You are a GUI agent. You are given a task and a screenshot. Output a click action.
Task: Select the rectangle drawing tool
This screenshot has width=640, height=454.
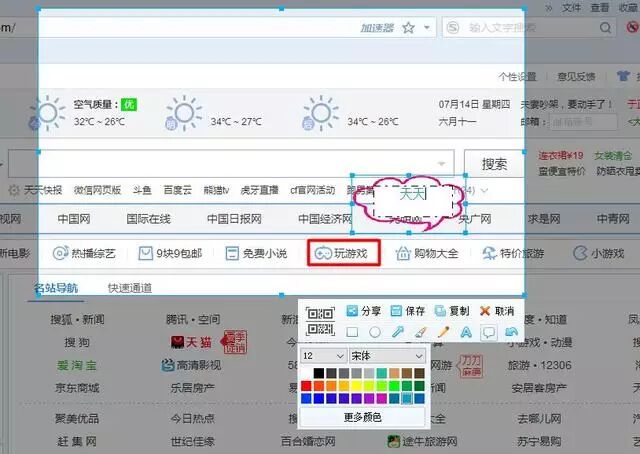pyautogui.click(x=352, y=332)
